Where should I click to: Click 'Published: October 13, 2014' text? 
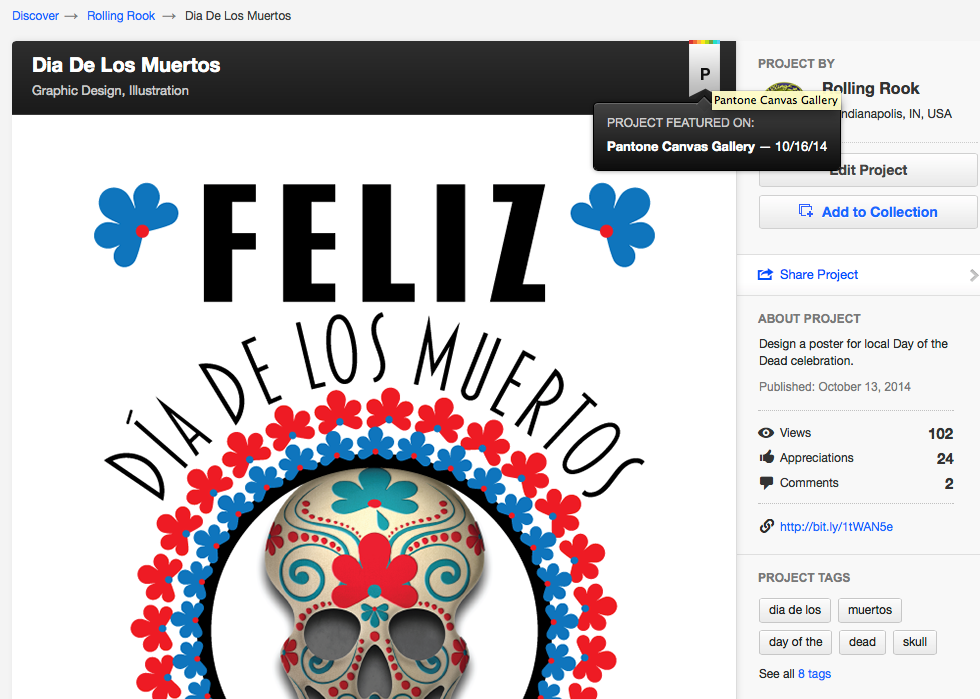(x=834, y=386)
